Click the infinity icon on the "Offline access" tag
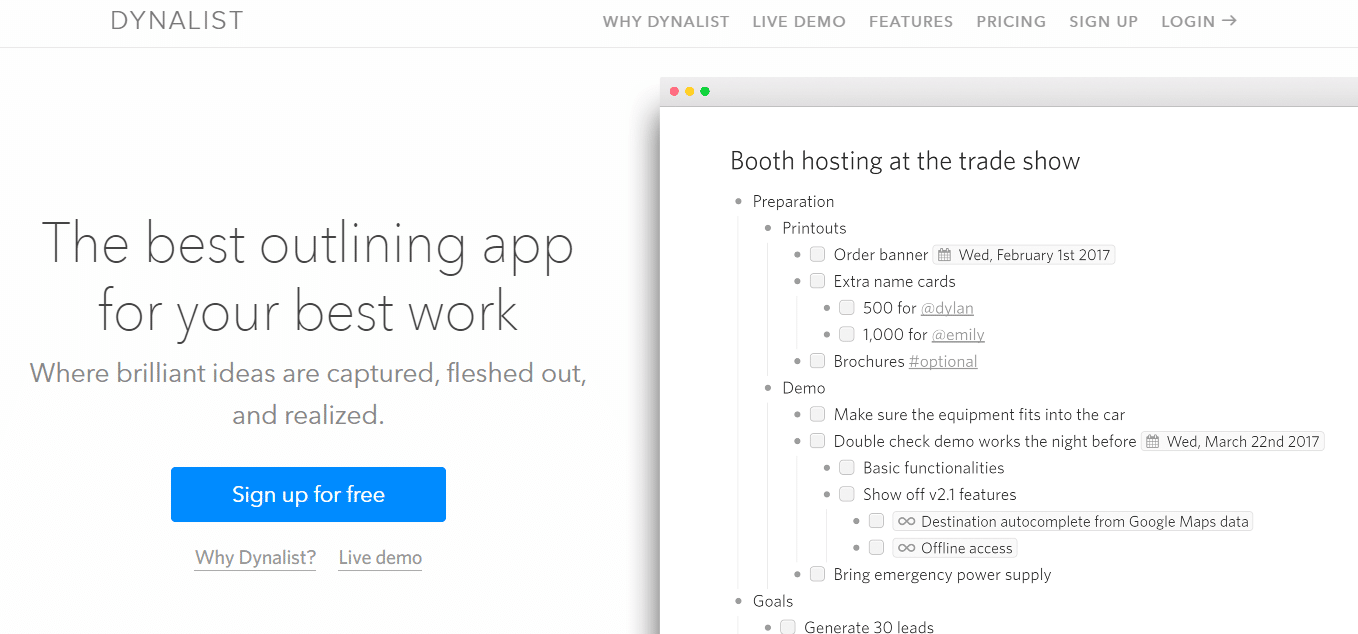This screenshot has height=634, width=1358. click(x=906, y=548)
